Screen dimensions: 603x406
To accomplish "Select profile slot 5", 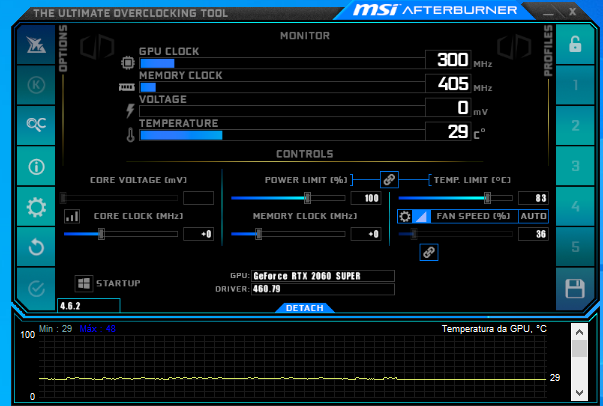I will pos(575,246).
